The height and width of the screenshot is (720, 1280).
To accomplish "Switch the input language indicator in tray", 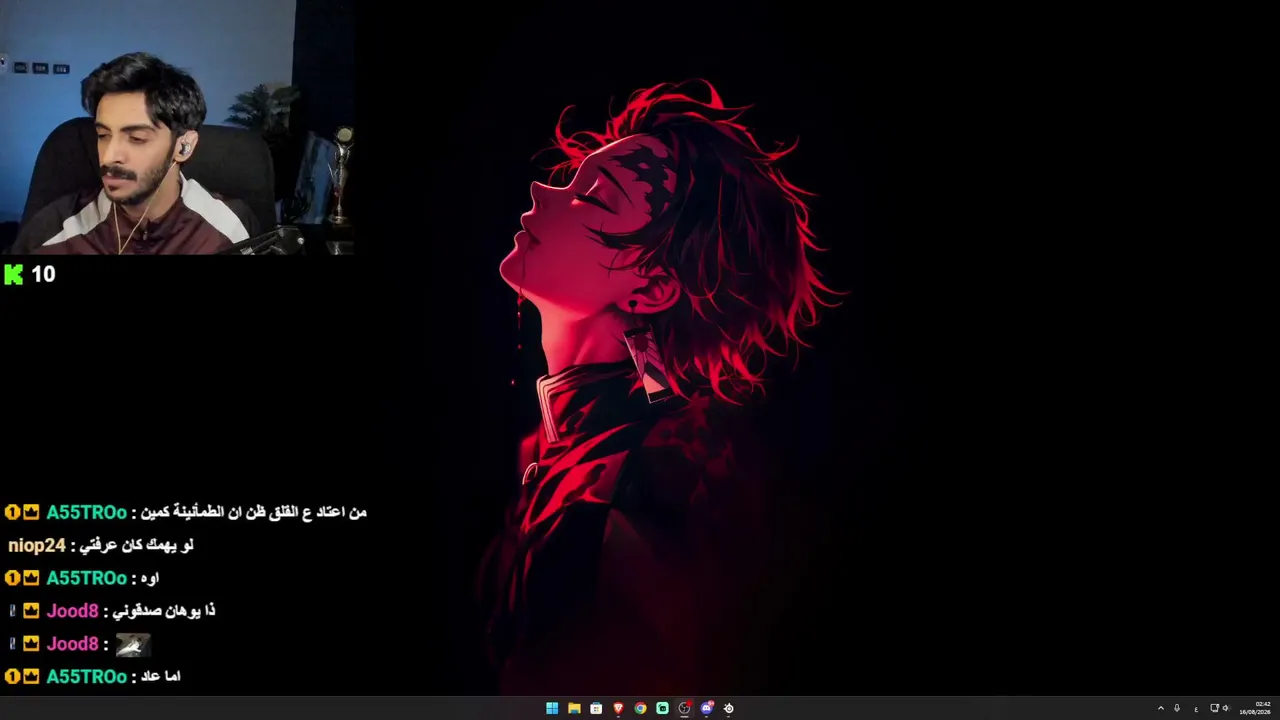I will tap(1196, 708).
